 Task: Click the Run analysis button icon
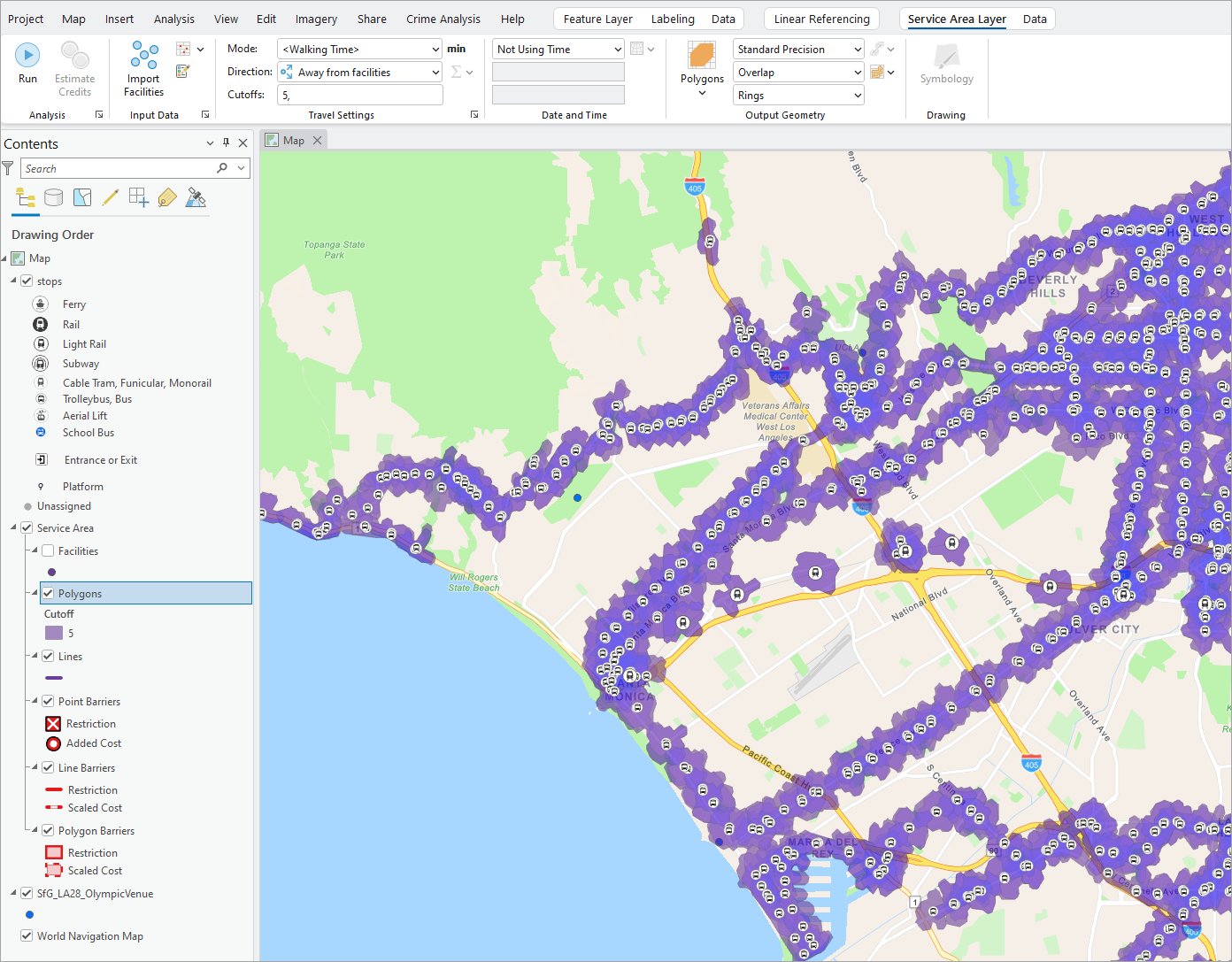click(x=27, y=55)
